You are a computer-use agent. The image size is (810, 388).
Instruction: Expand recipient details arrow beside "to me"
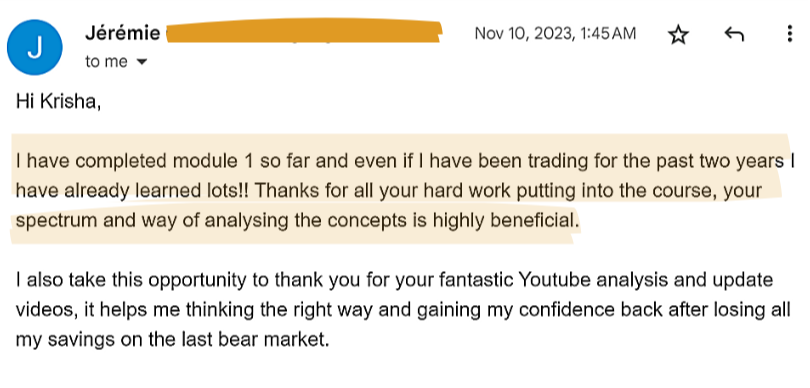pyautogui.click(x=141, y=62)
